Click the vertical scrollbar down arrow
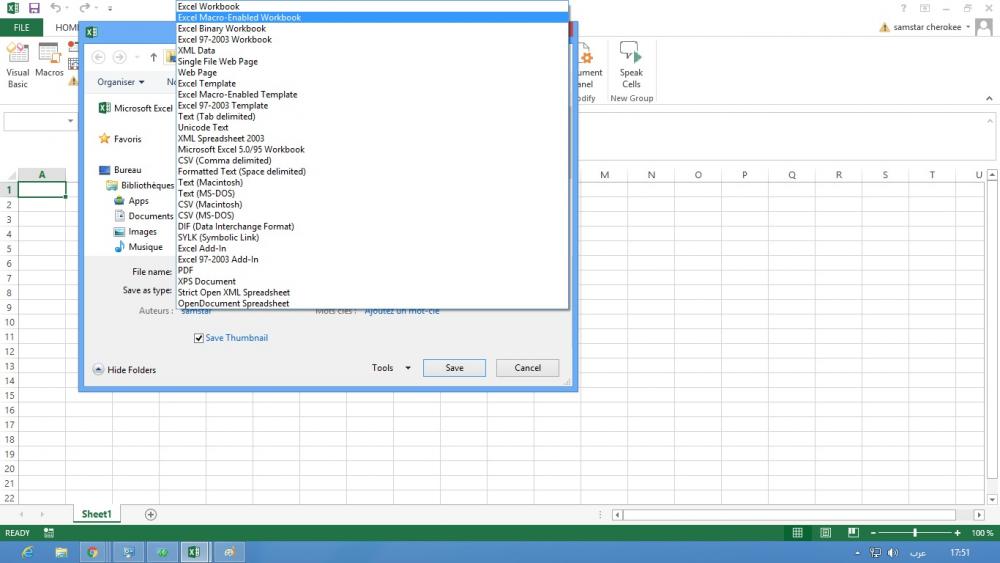 [x=992, y=499]
